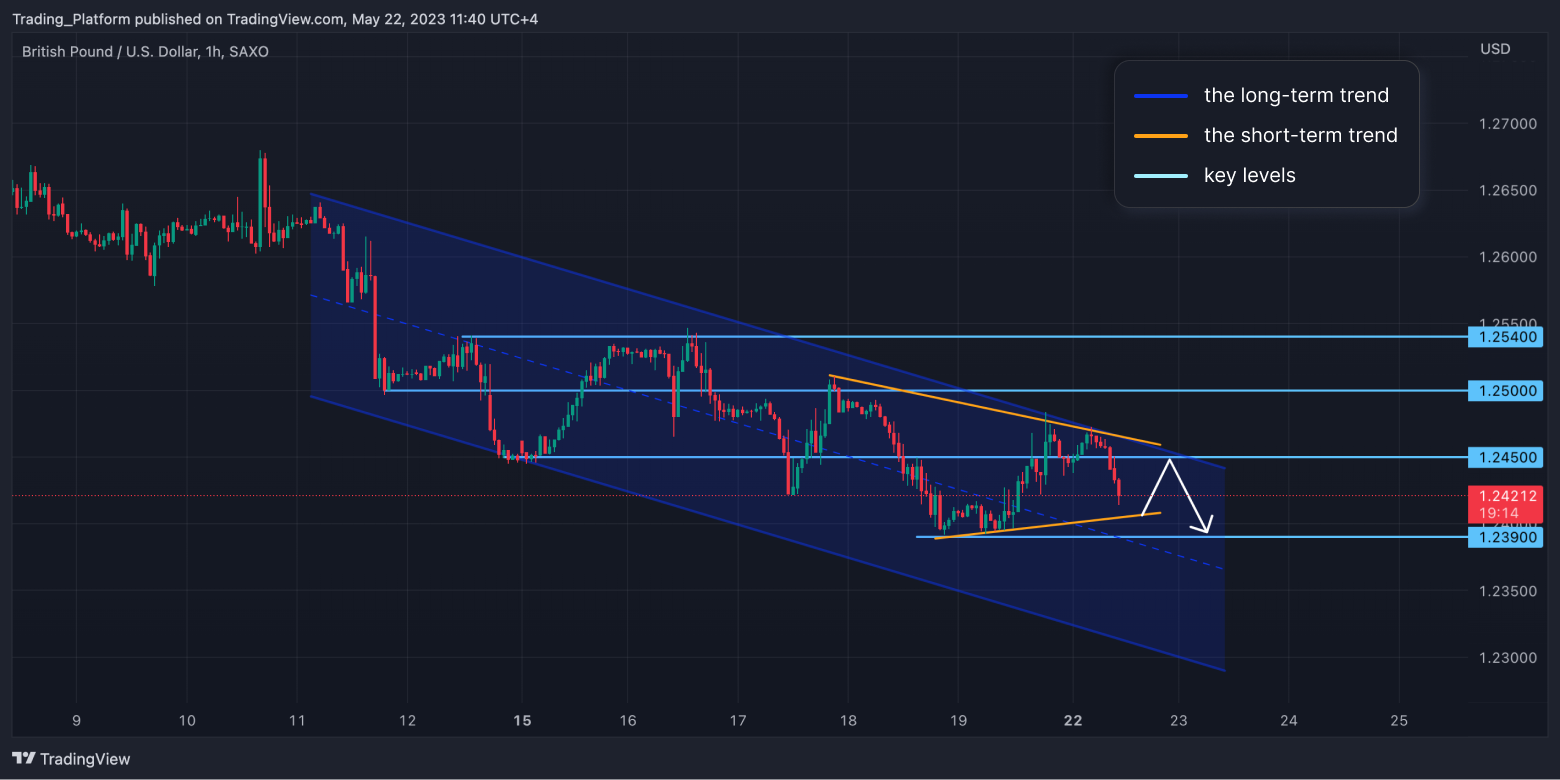Select the 1.24500 key level price tag
Screen dimensions: 1560x780
point(1505,457)
